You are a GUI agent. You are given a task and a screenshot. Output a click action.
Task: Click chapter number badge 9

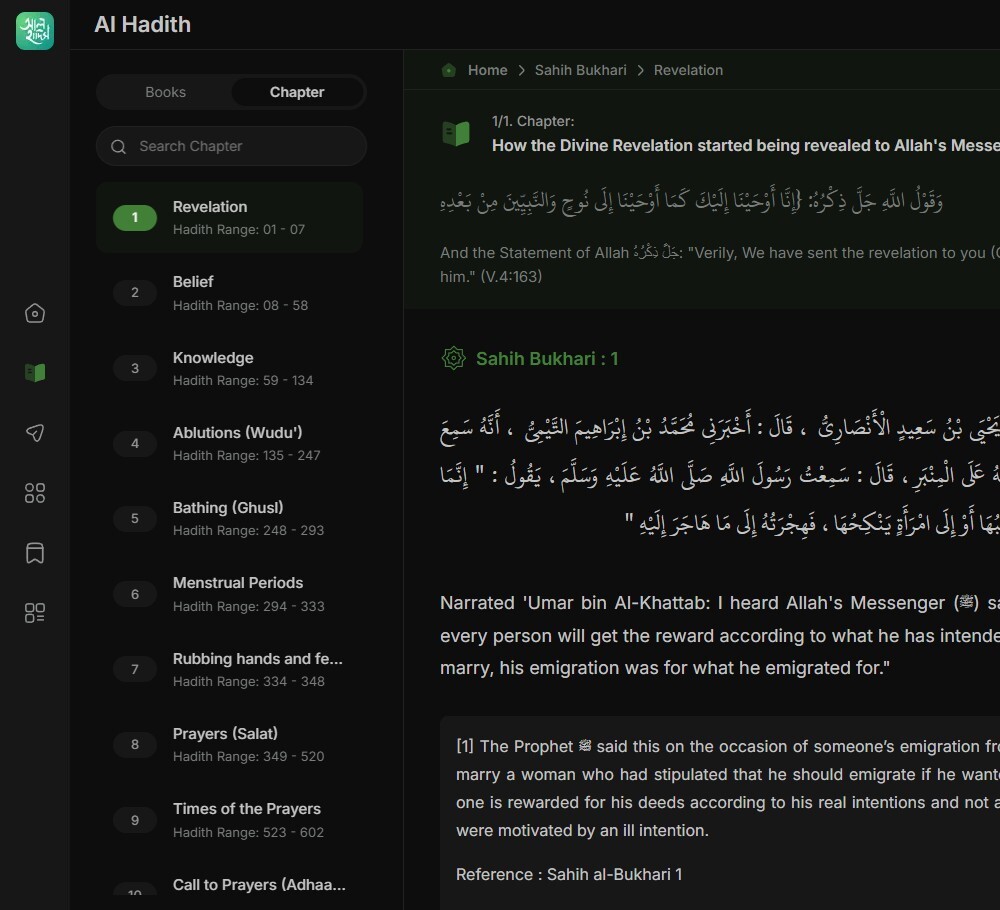(135, 820)
